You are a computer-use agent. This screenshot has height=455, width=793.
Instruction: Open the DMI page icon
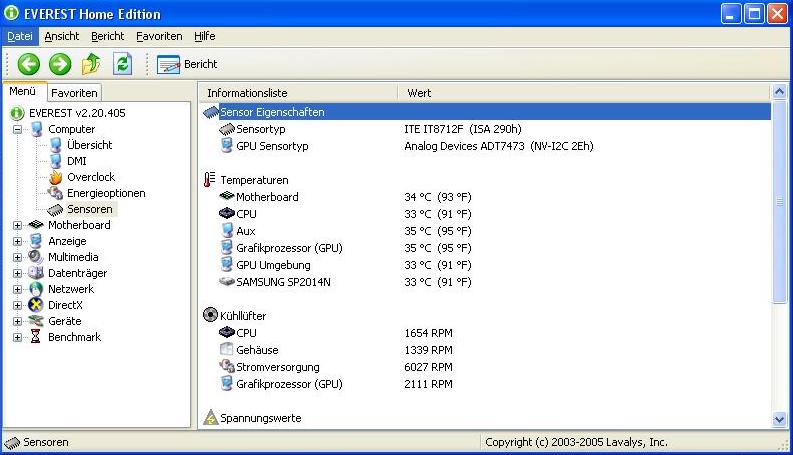click(56, 161)
